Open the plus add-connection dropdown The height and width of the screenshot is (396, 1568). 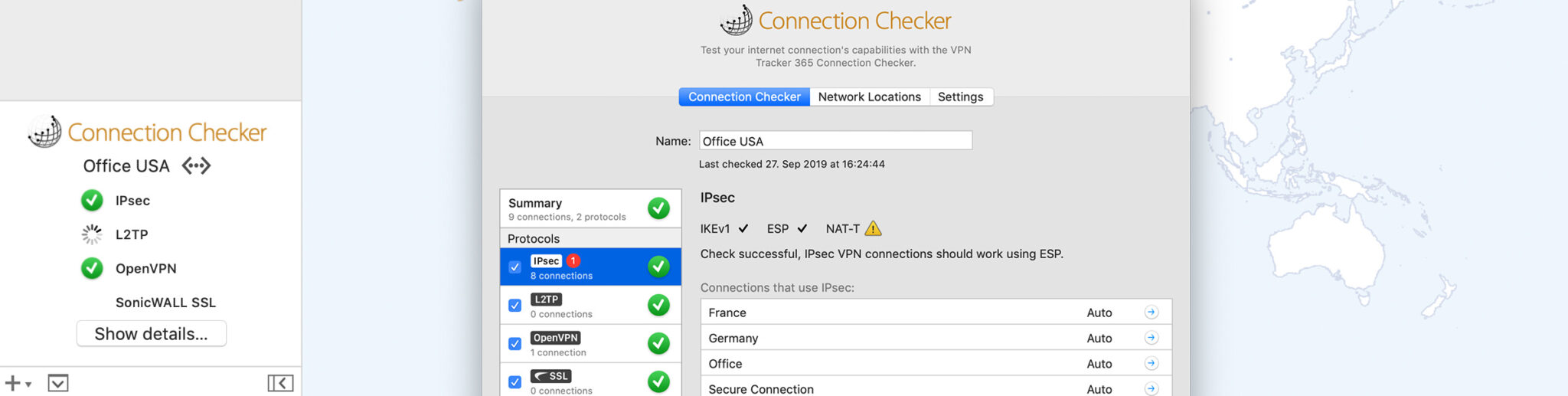(18, 383)
